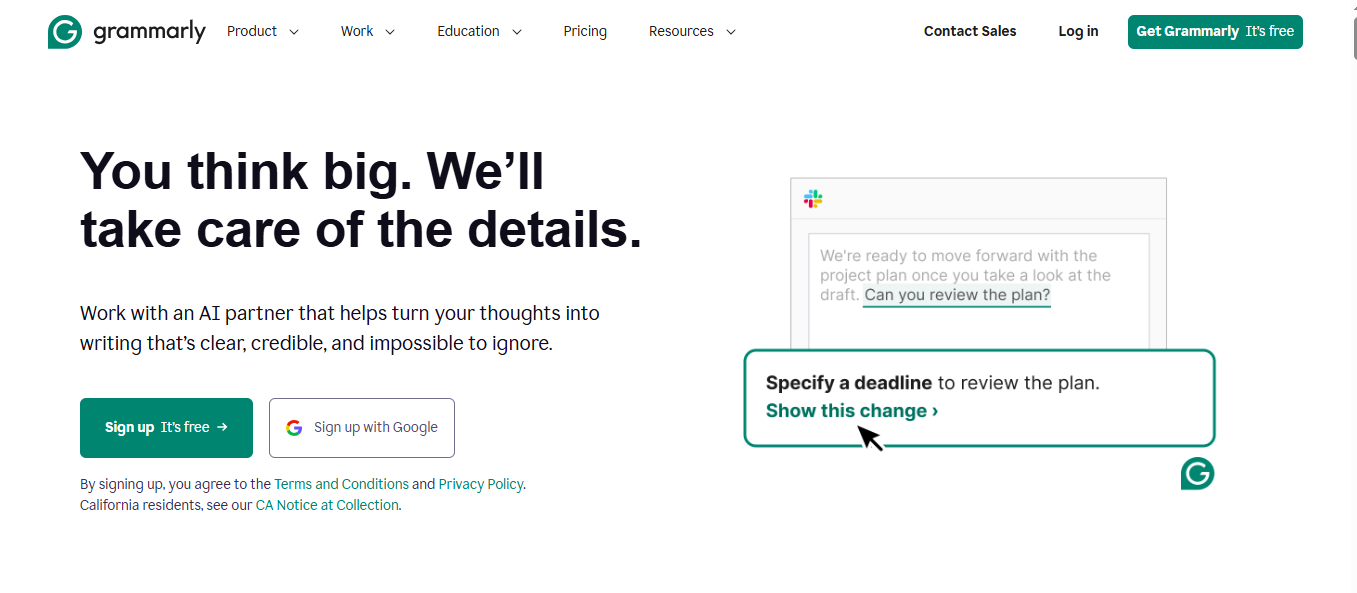Viewport: 1357px width, 593px height.
Task: Select Log in
Action: point(1077,31)
